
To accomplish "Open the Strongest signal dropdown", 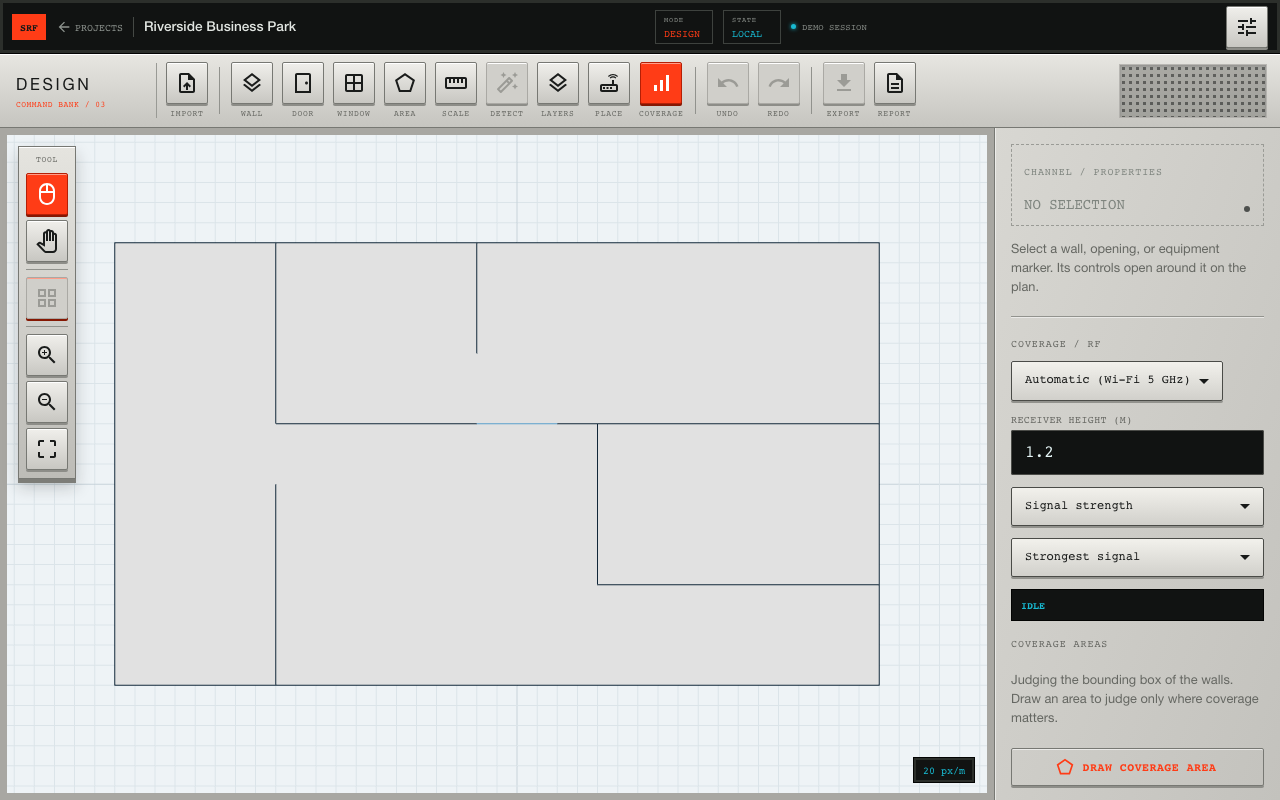I will [x=1137, y=557].
